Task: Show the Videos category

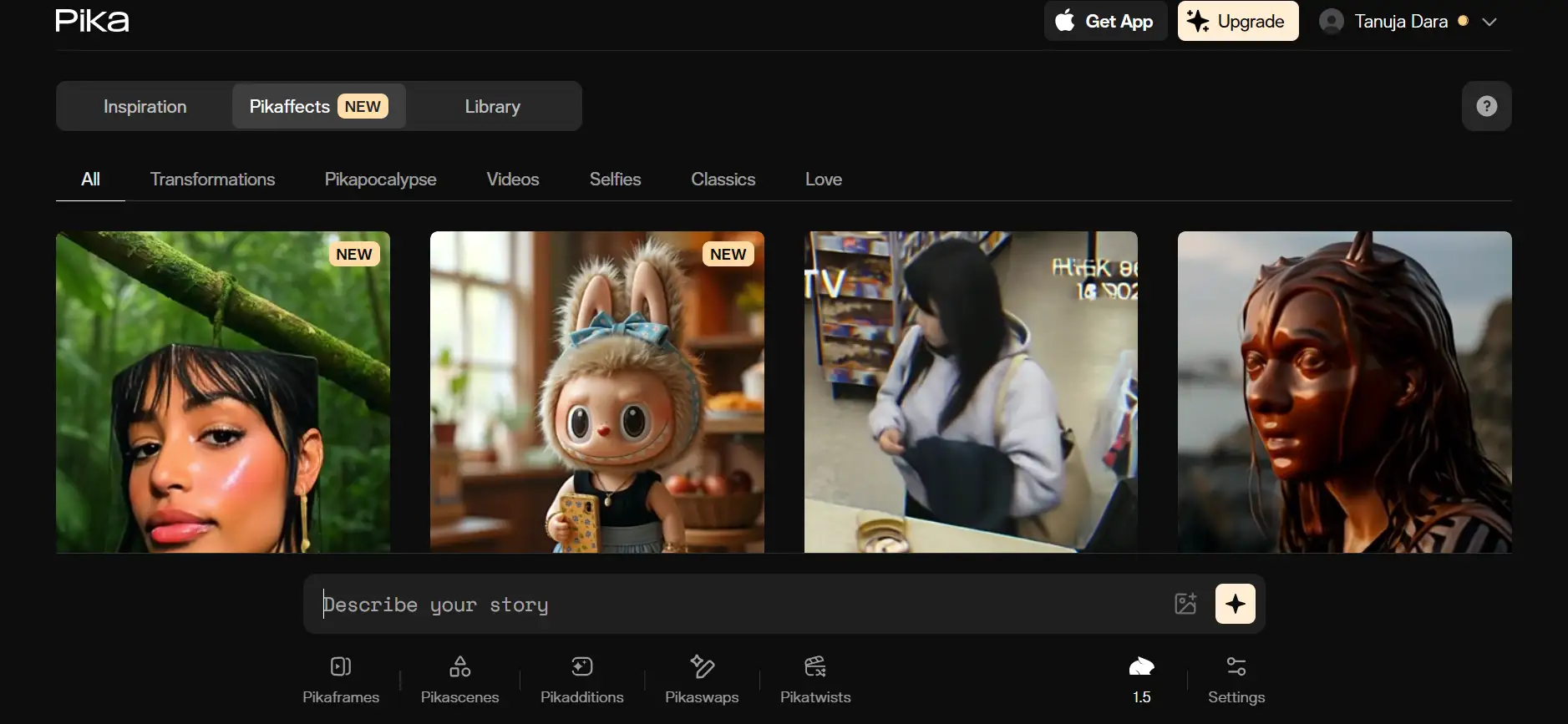Action: [x=513, y=180]
